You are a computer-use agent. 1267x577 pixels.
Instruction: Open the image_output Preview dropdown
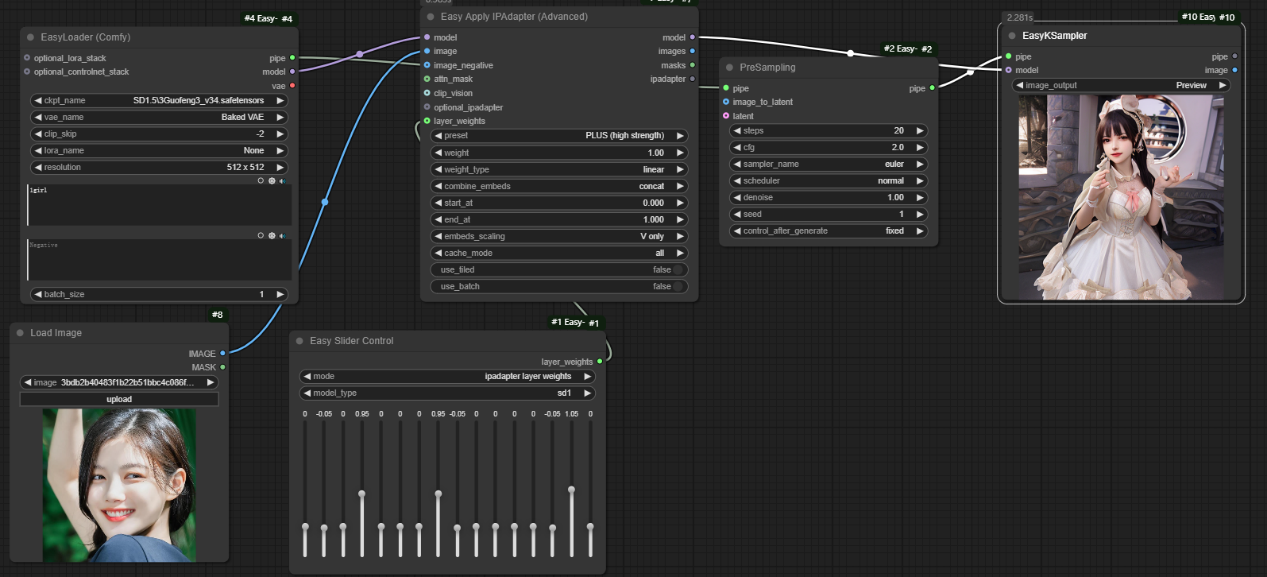(1121, 86)
